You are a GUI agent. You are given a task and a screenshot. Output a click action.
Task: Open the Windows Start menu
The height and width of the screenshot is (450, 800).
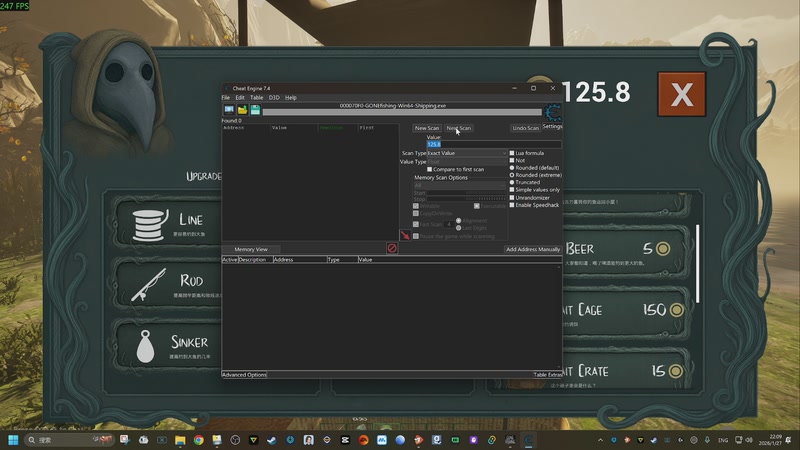pos(13,440)
